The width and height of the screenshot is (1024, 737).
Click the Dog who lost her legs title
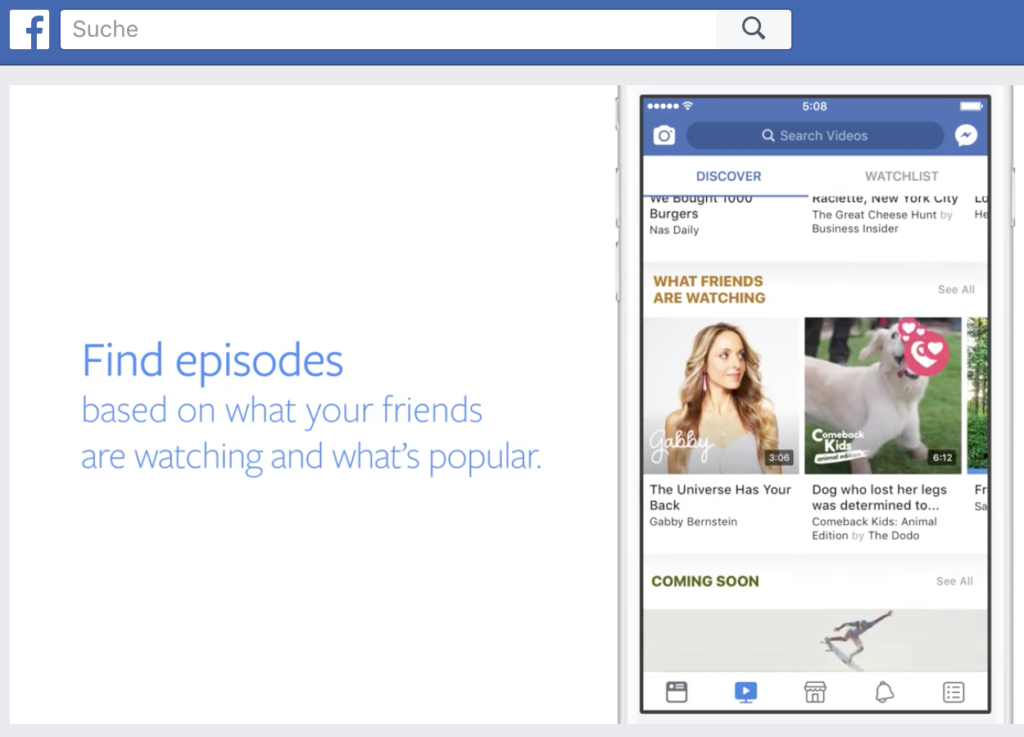tap(879, 497)
